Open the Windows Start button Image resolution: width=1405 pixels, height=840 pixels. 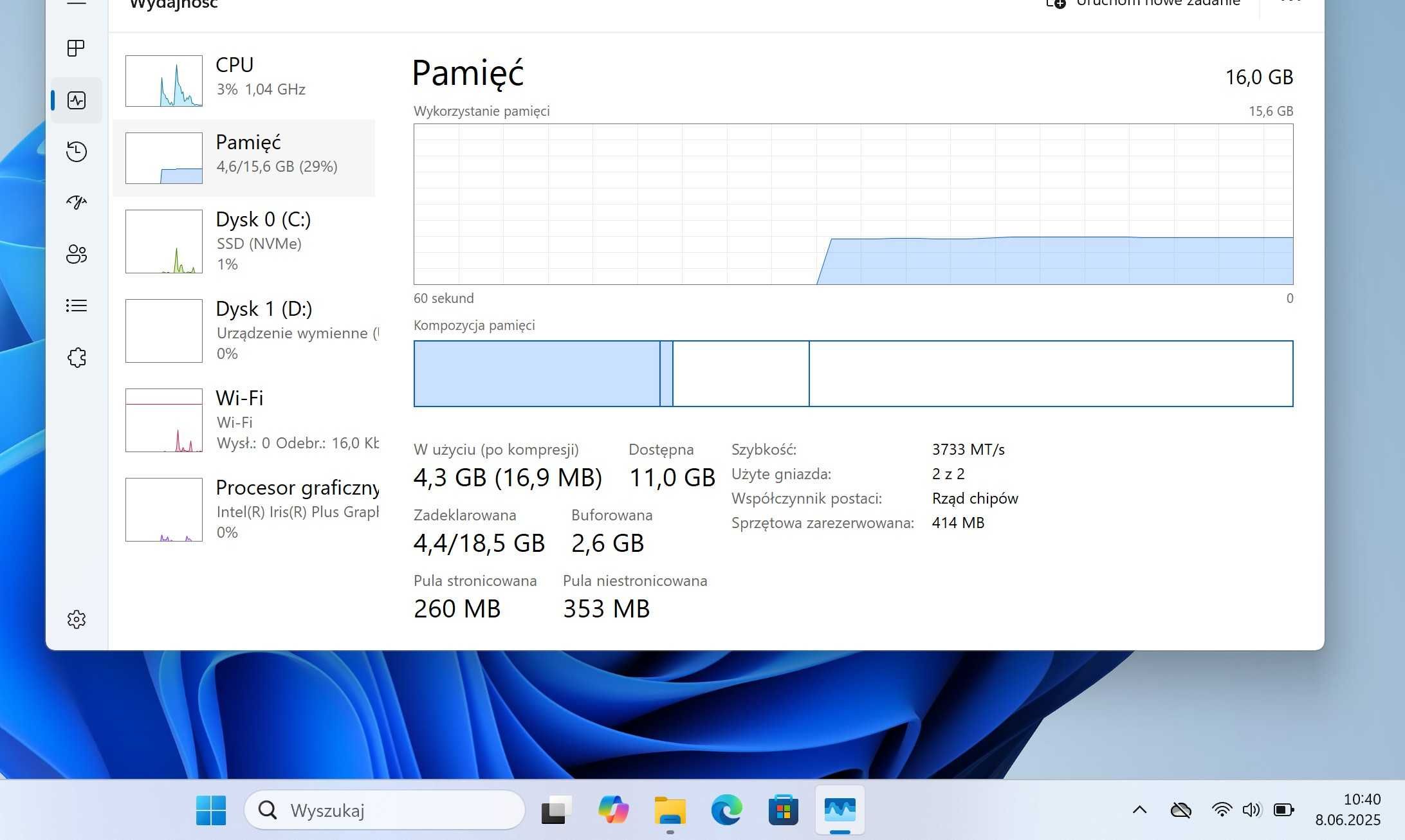coord(211,810)
